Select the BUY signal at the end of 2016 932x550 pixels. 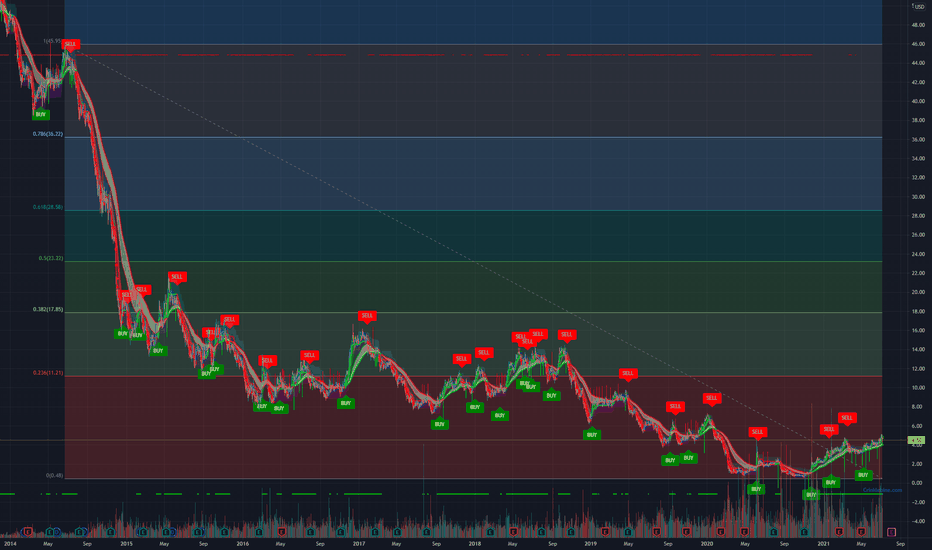point(346,403)
